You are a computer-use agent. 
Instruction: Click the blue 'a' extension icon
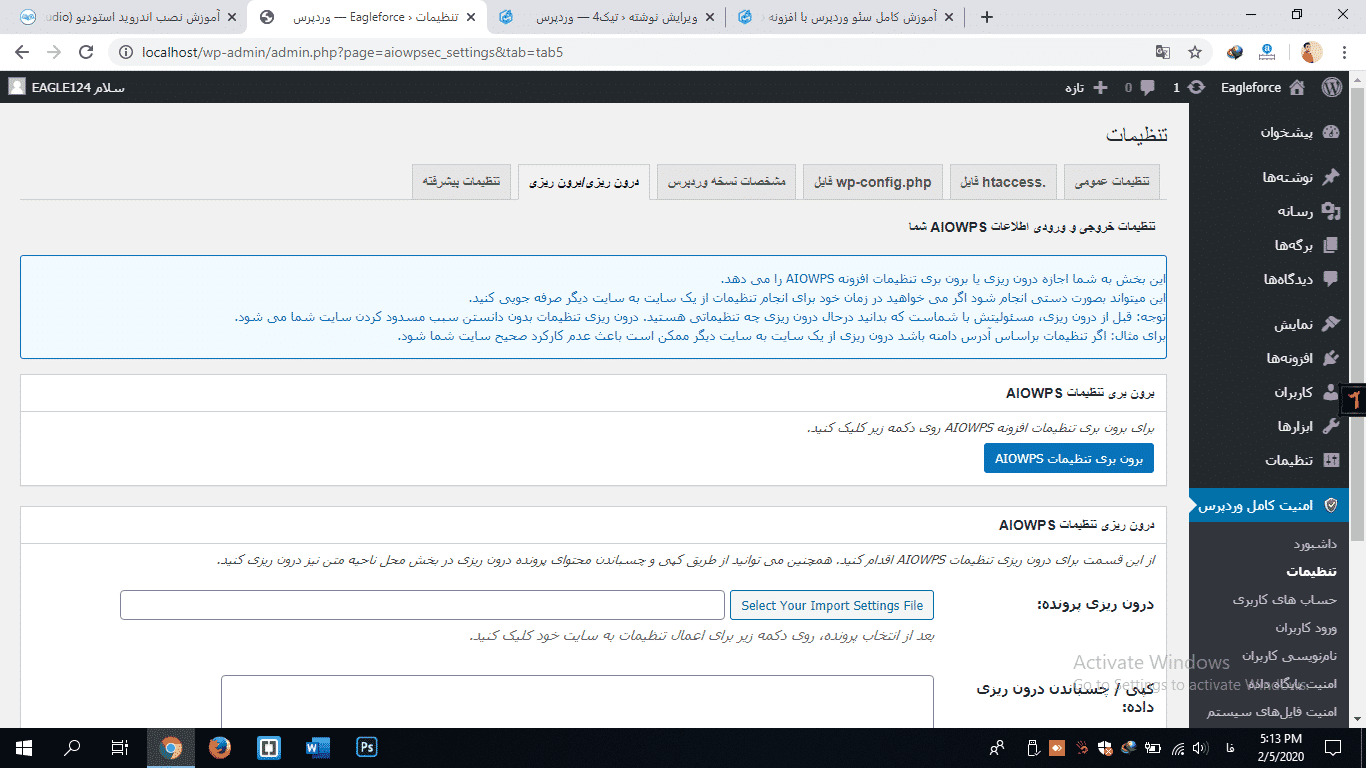[1267, 52]
